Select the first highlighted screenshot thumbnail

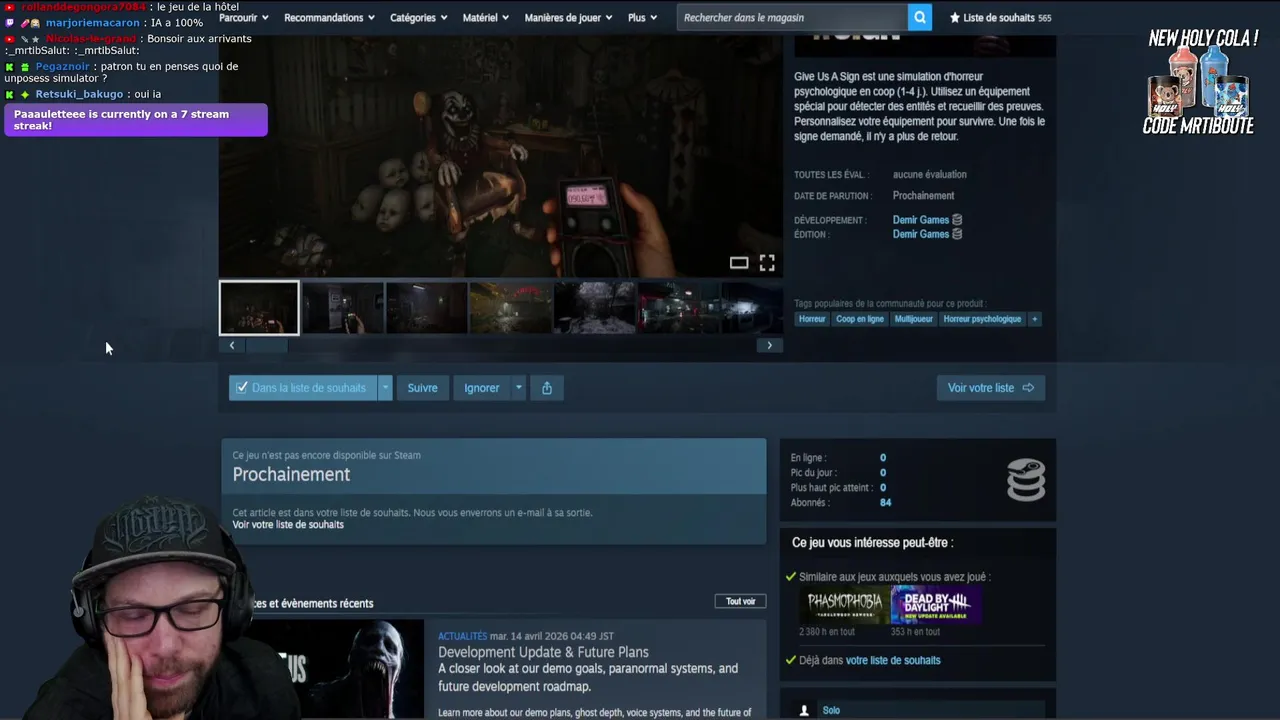click(259, 308)
